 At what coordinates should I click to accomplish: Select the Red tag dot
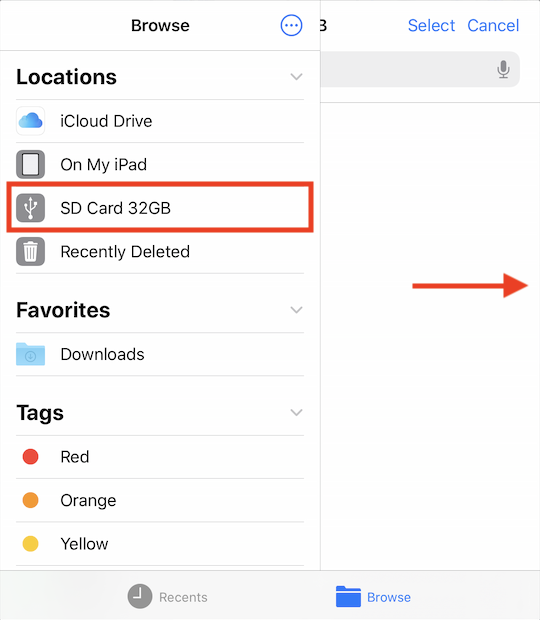30,456
